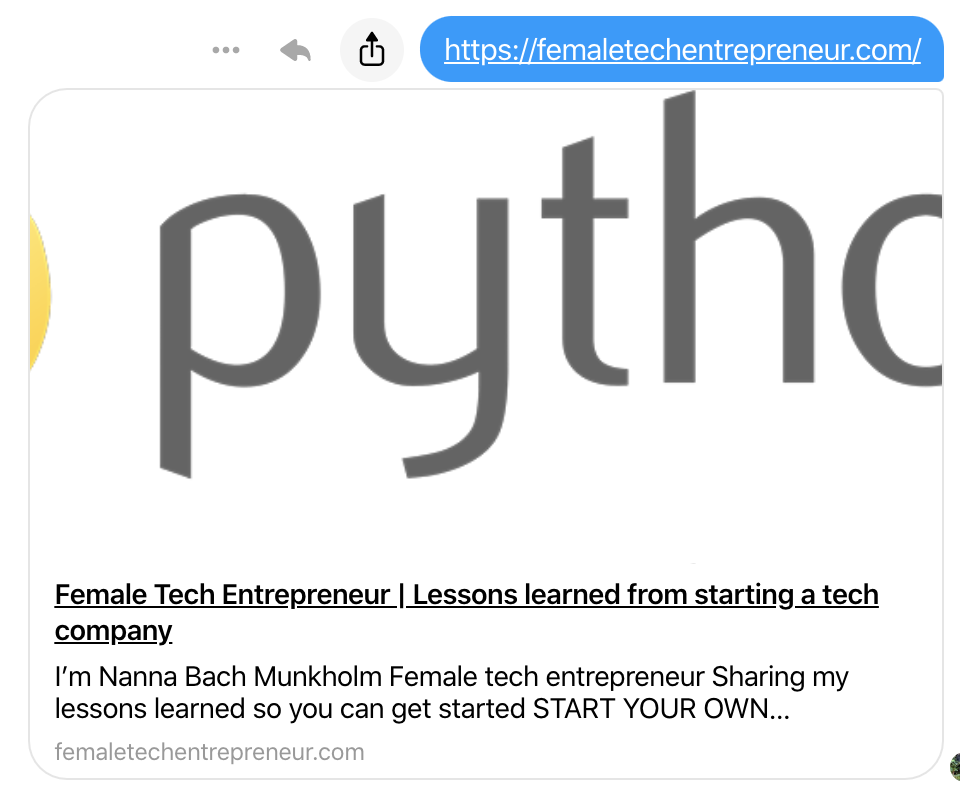
Task: Open the python logo preview image
Action: pyautogui.click(x=486, y=326)
